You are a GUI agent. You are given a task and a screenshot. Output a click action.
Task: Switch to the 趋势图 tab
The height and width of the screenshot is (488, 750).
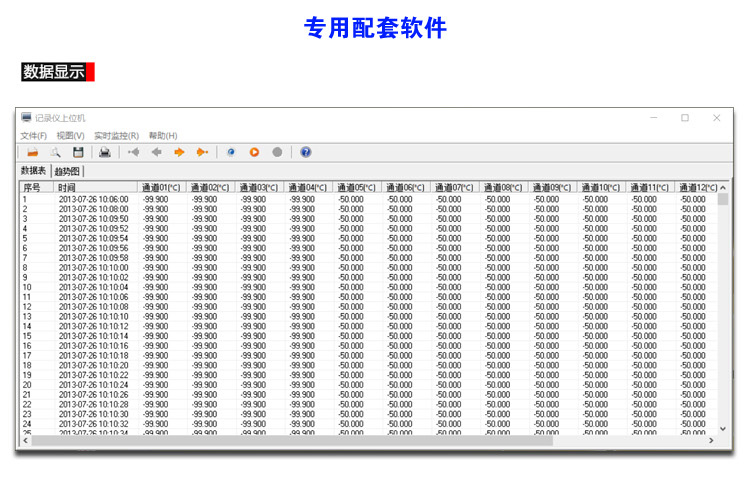(x=68, y=172)
